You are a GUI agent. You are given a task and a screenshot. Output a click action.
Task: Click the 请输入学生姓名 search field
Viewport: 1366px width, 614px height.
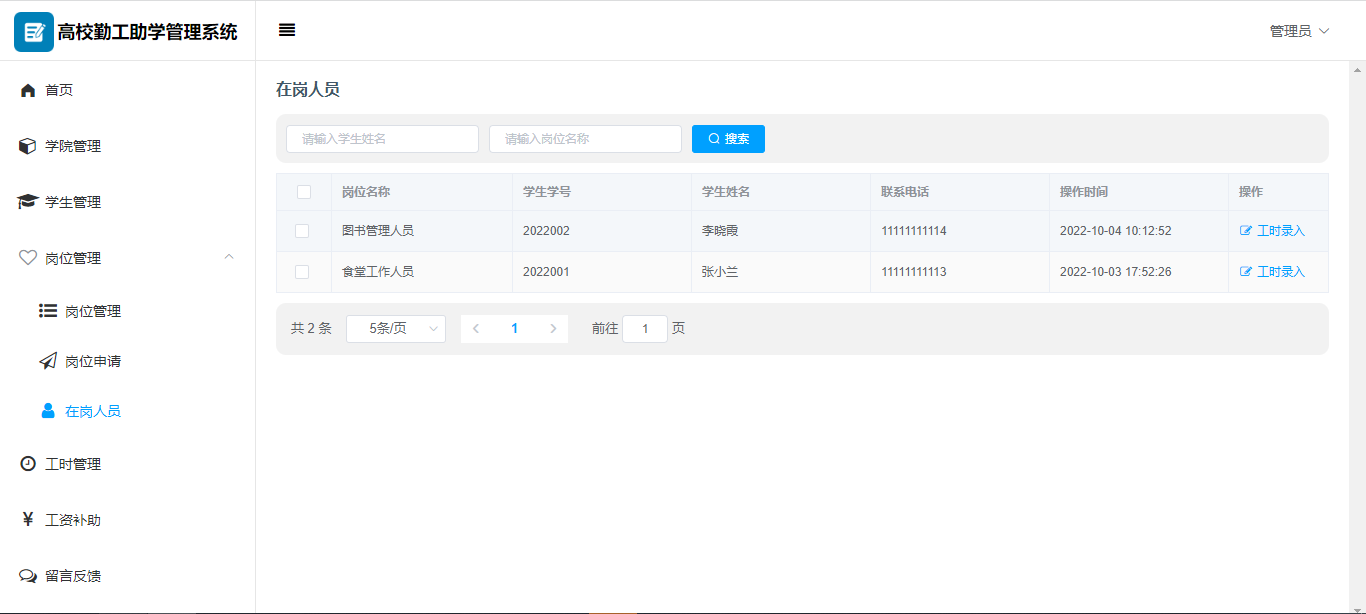pyautogui.click(x=382, y=139)
